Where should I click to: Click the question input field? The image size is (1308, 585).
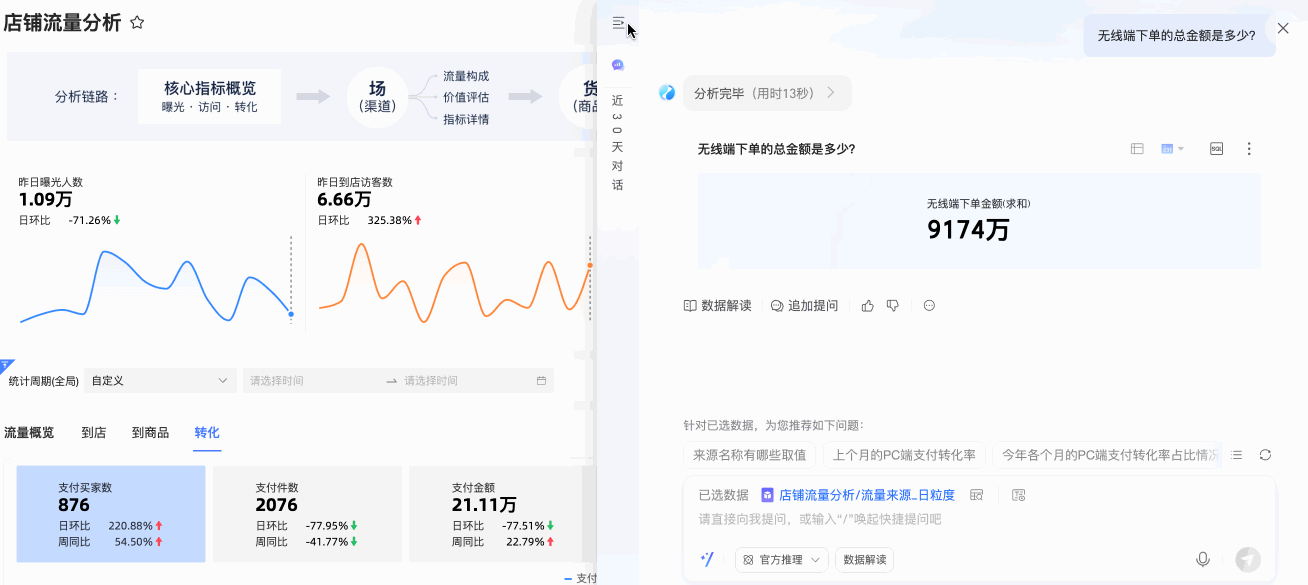978,520
